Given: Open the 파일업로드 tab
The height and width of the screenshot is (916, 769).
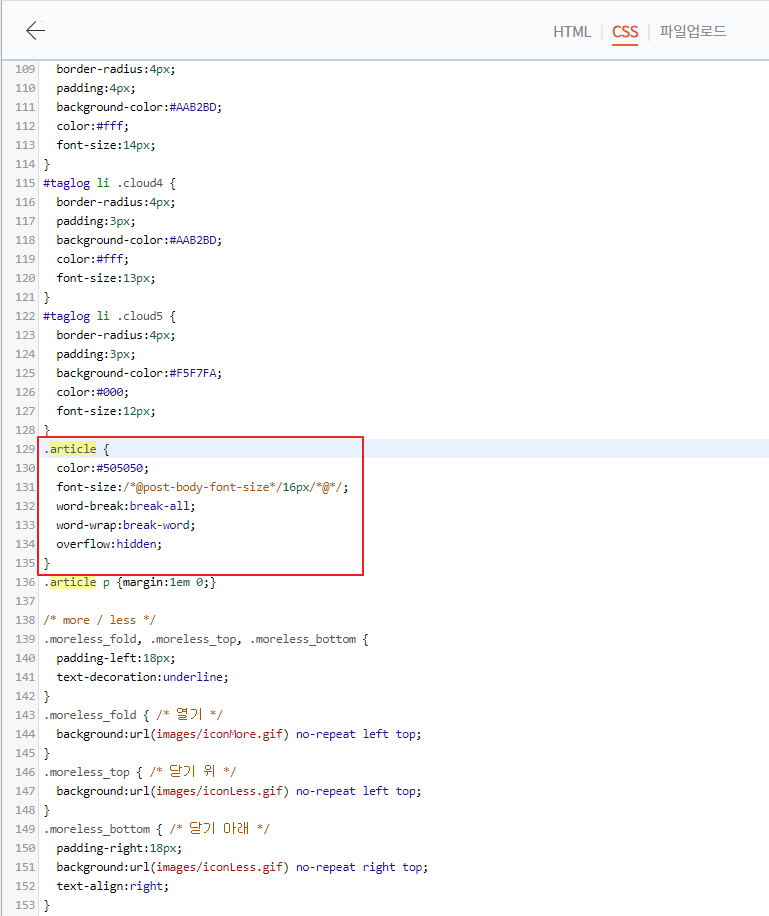Looking at the screenshot, I should click(692, 31).
